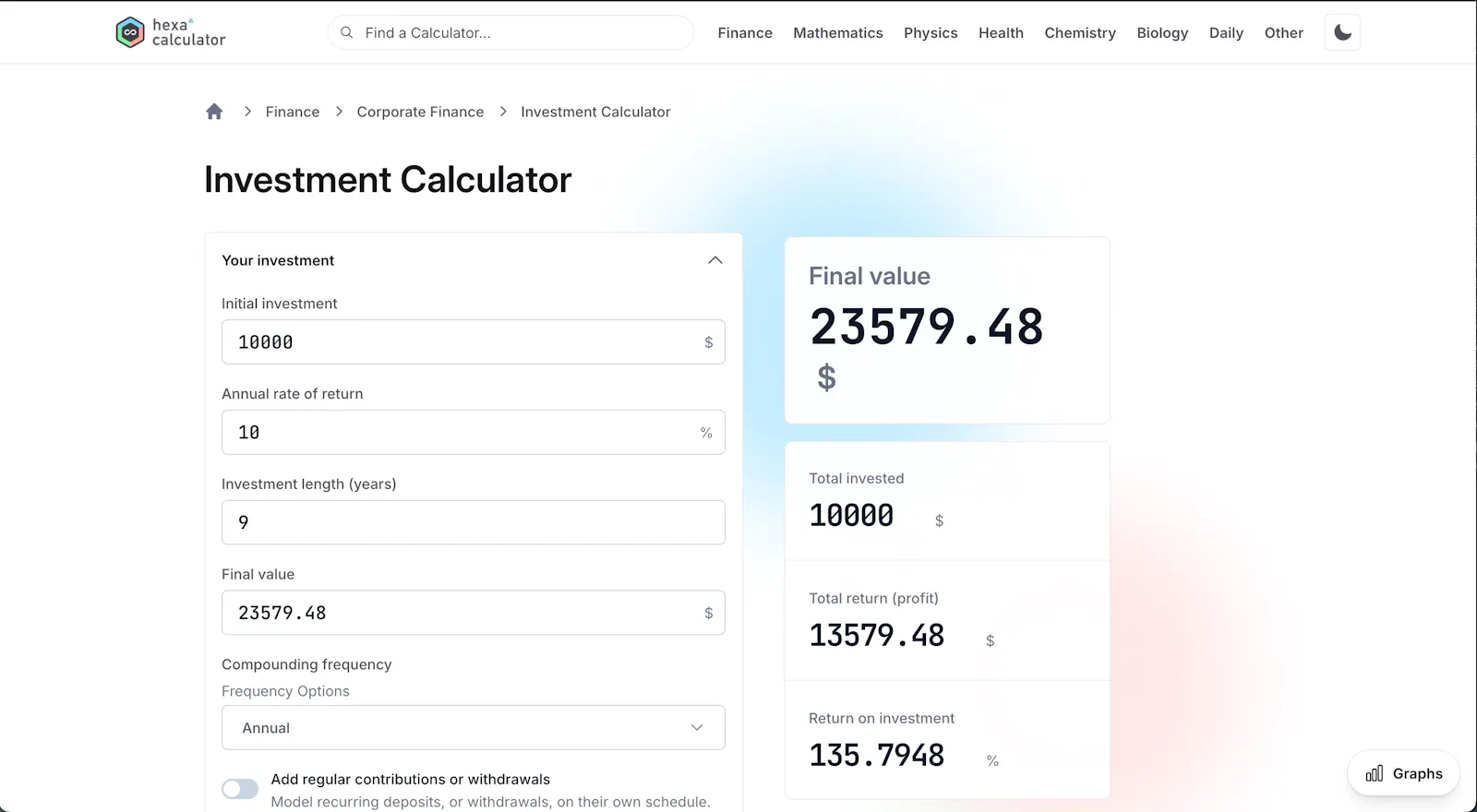Open the Physics menu

931,32
